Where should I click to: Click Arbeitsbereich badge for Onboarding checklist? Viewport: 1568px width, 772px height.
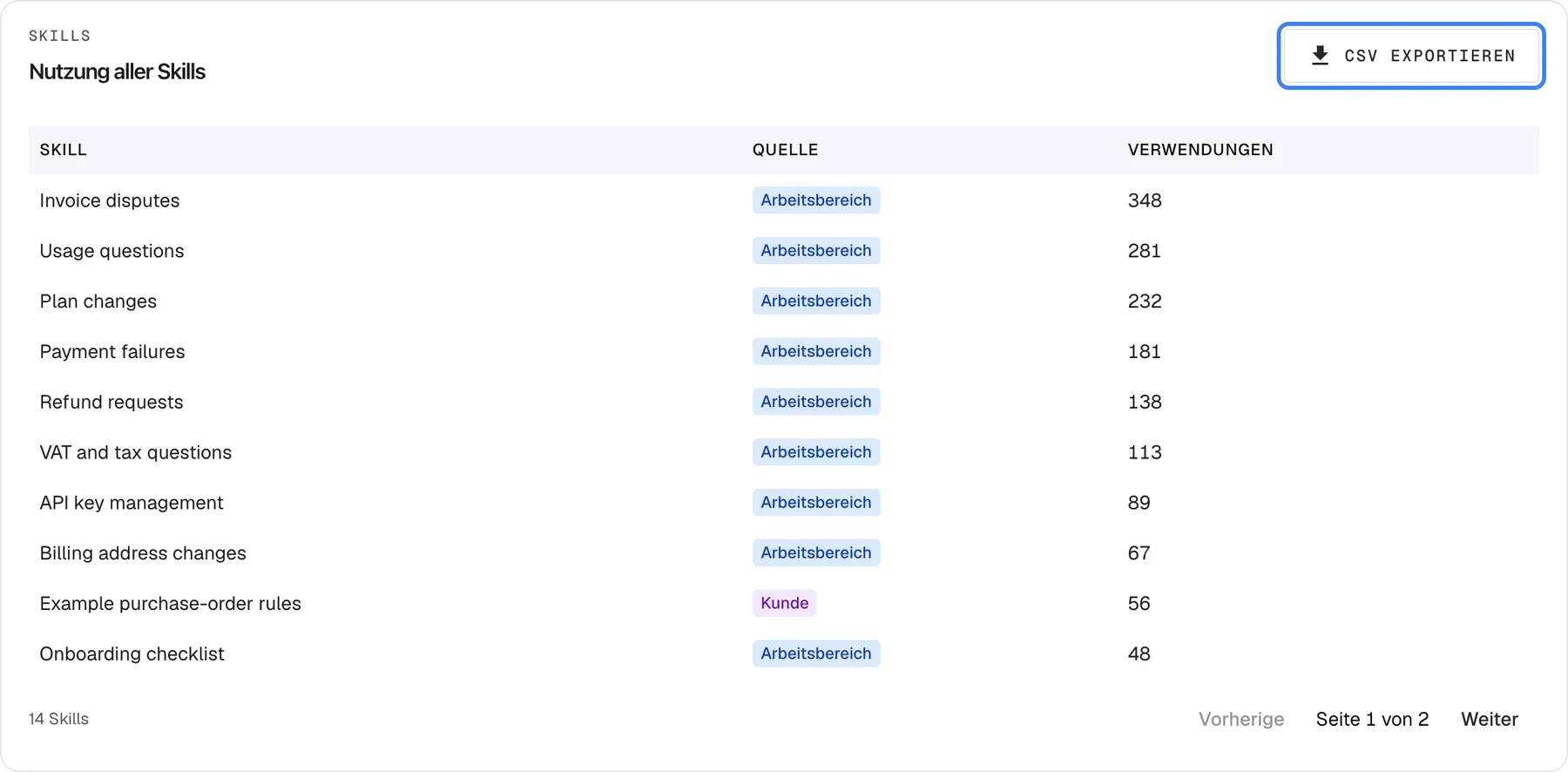pos(816,653)
